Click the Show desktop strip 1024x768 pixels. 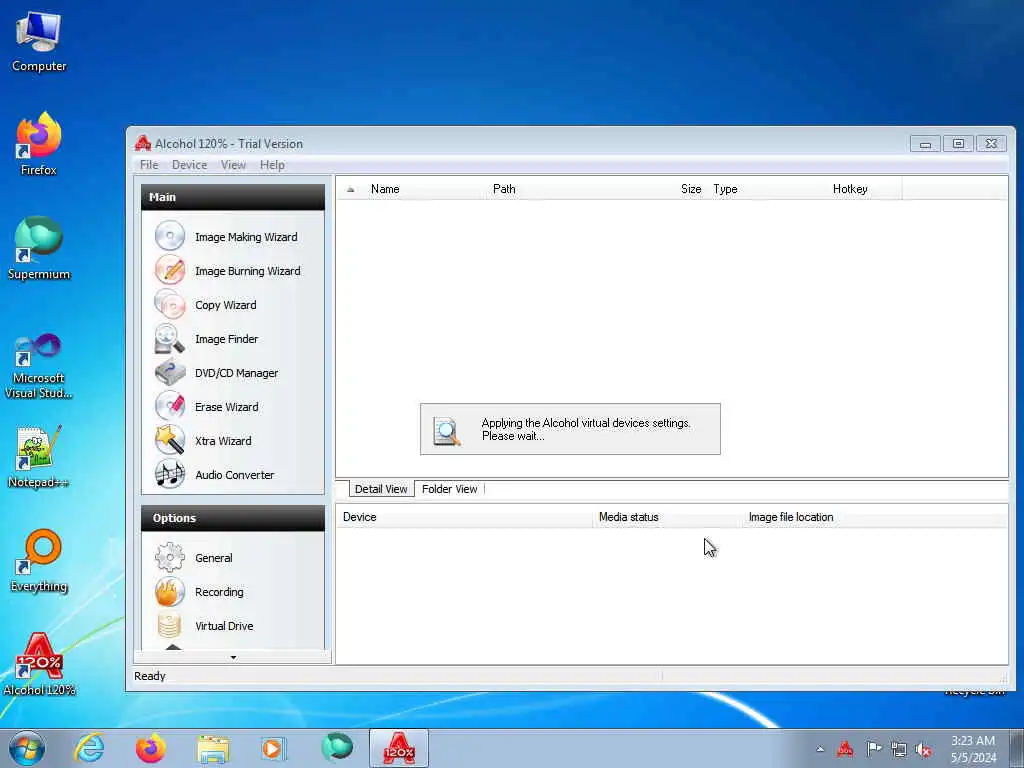tap(1017, 748)
